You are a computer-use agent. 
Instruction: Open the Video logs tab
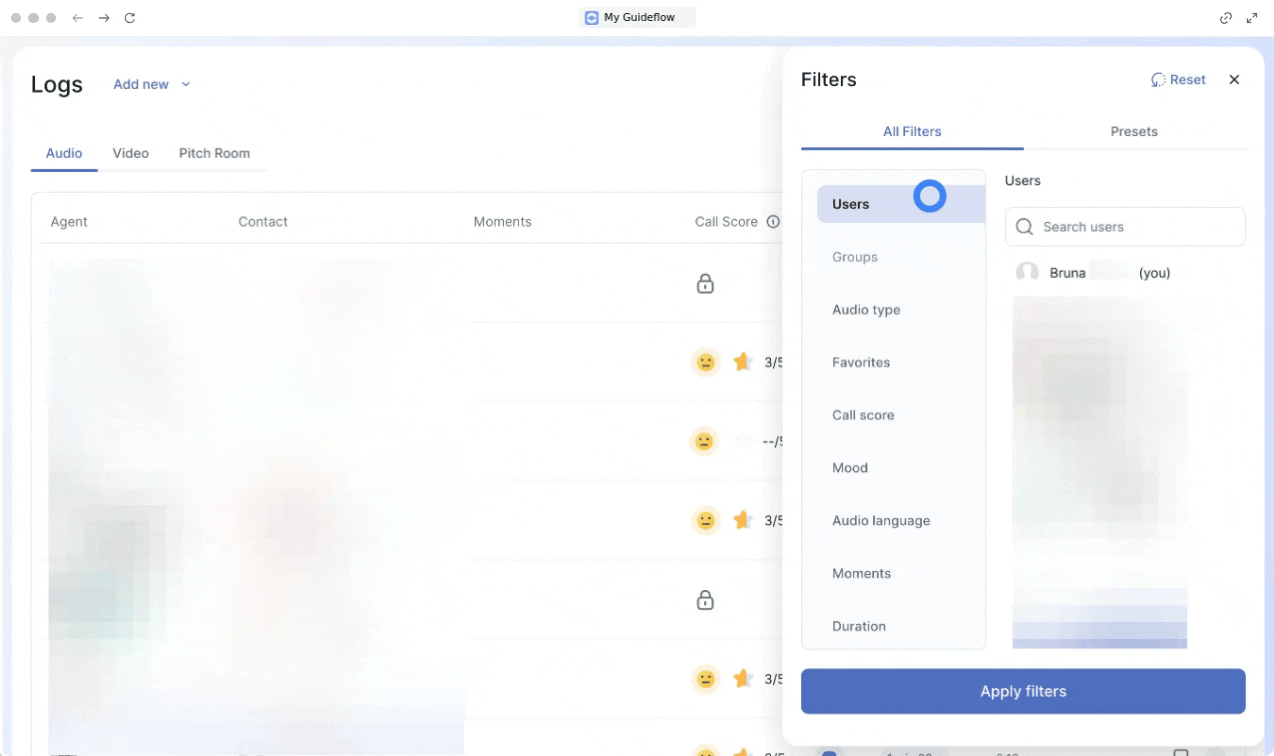(x=130, y=154)
